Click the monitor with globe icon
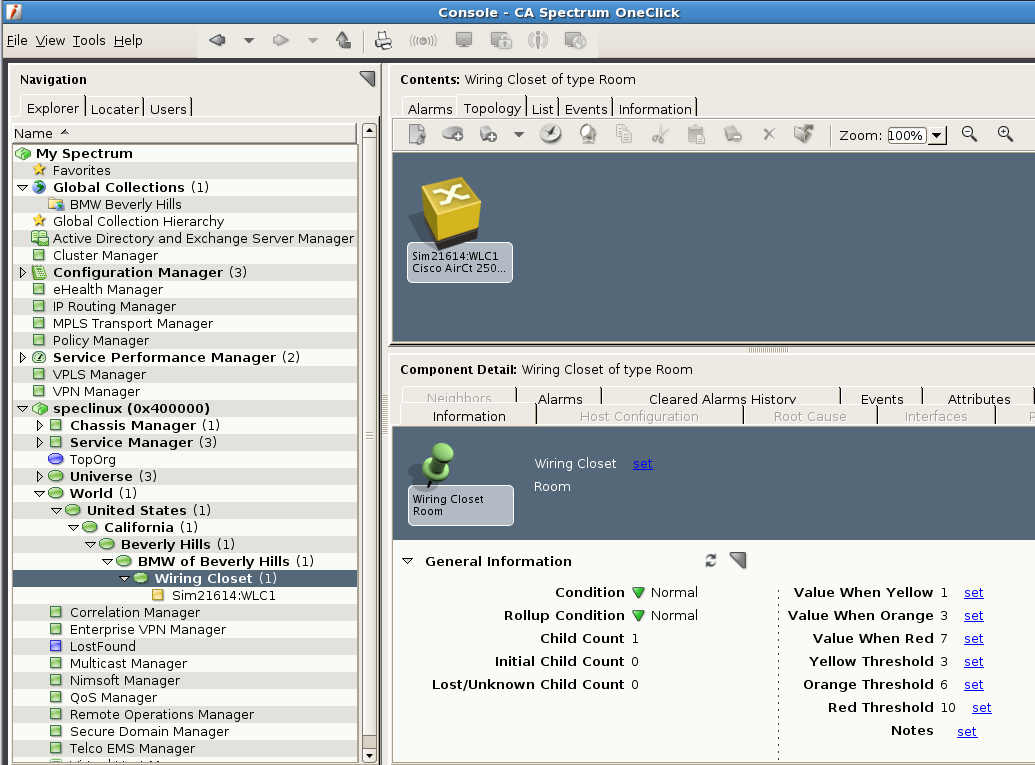 click(575, 40)
